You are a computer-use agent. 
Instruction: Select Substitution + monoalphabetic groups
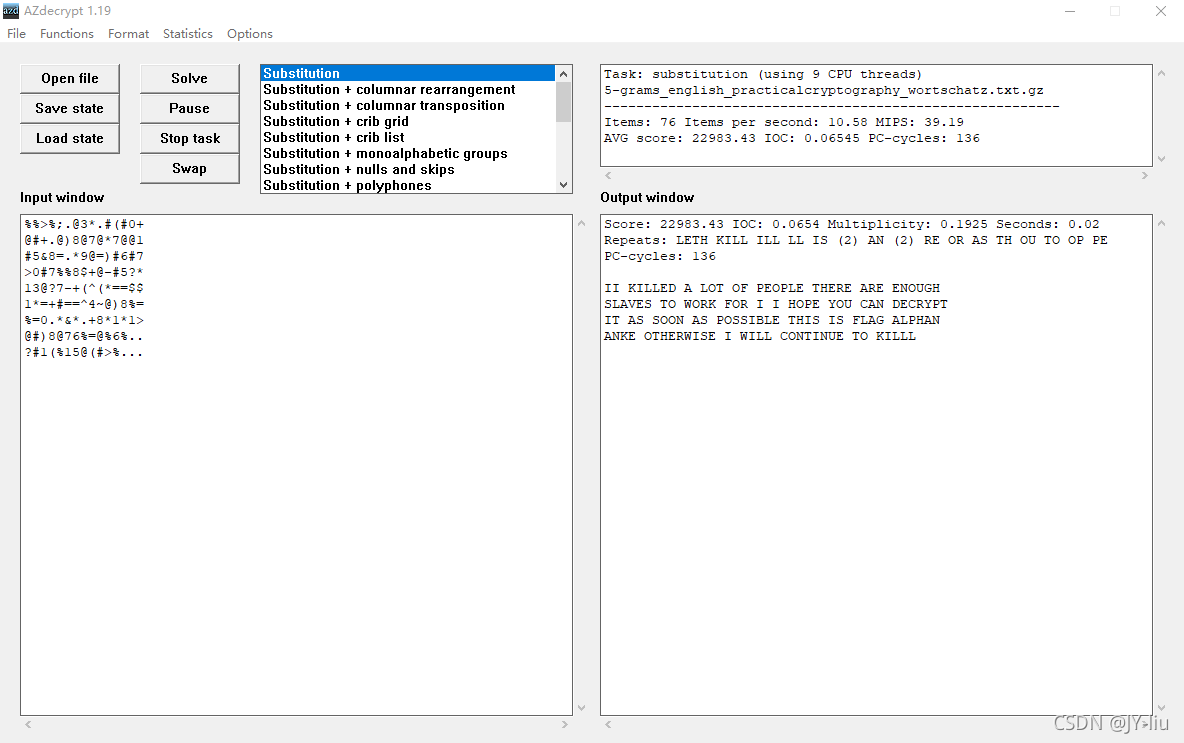(408, 153)
